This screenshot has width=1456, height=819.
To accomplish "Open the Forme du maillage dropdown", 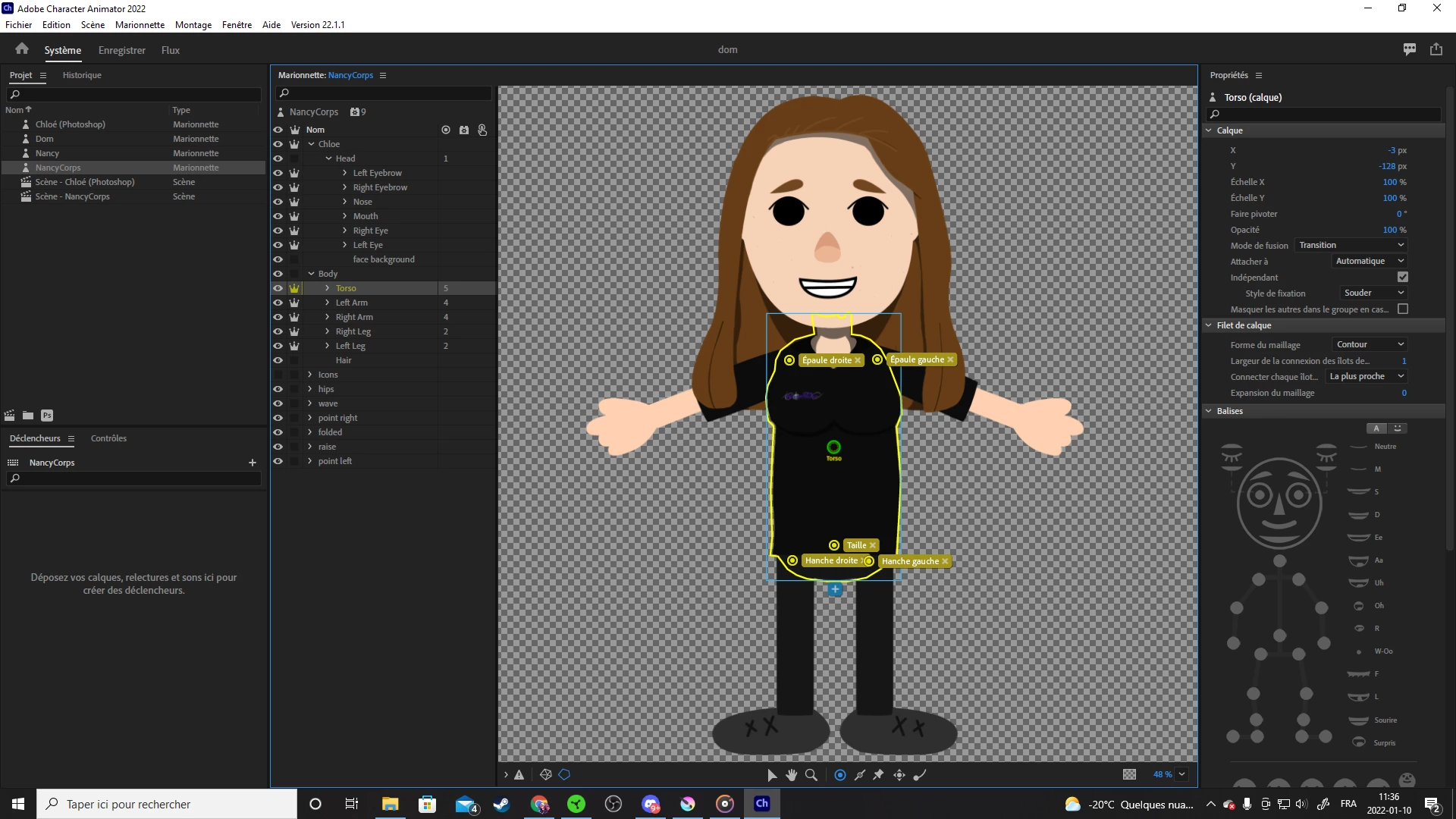I will (x=1370, y=344).
